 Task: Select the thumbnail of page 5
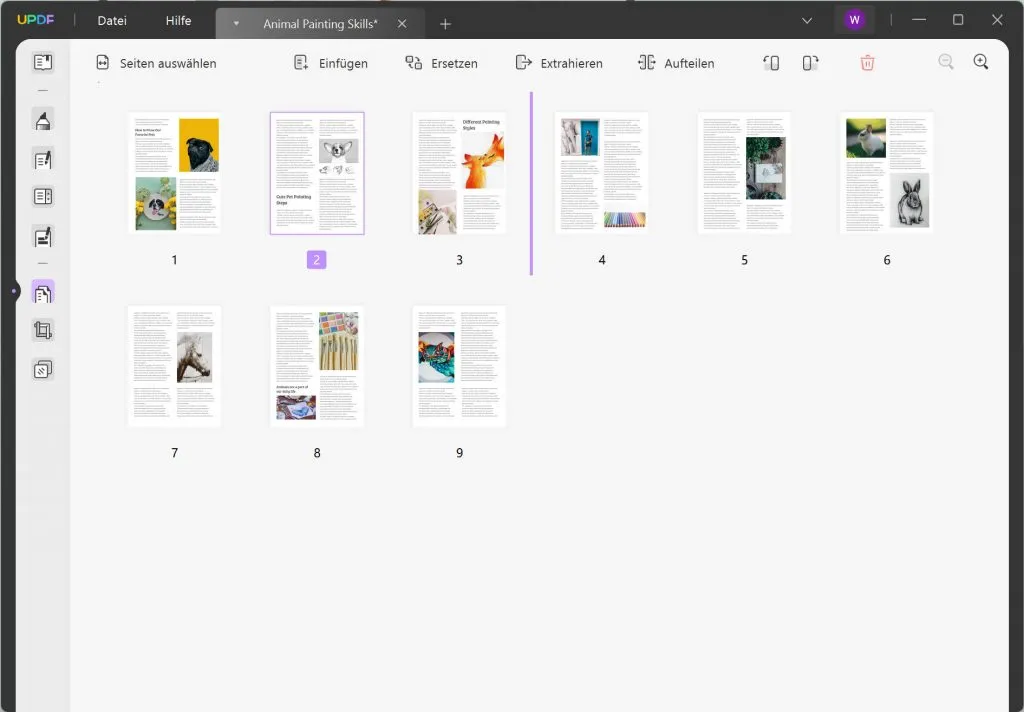(744, 172)
